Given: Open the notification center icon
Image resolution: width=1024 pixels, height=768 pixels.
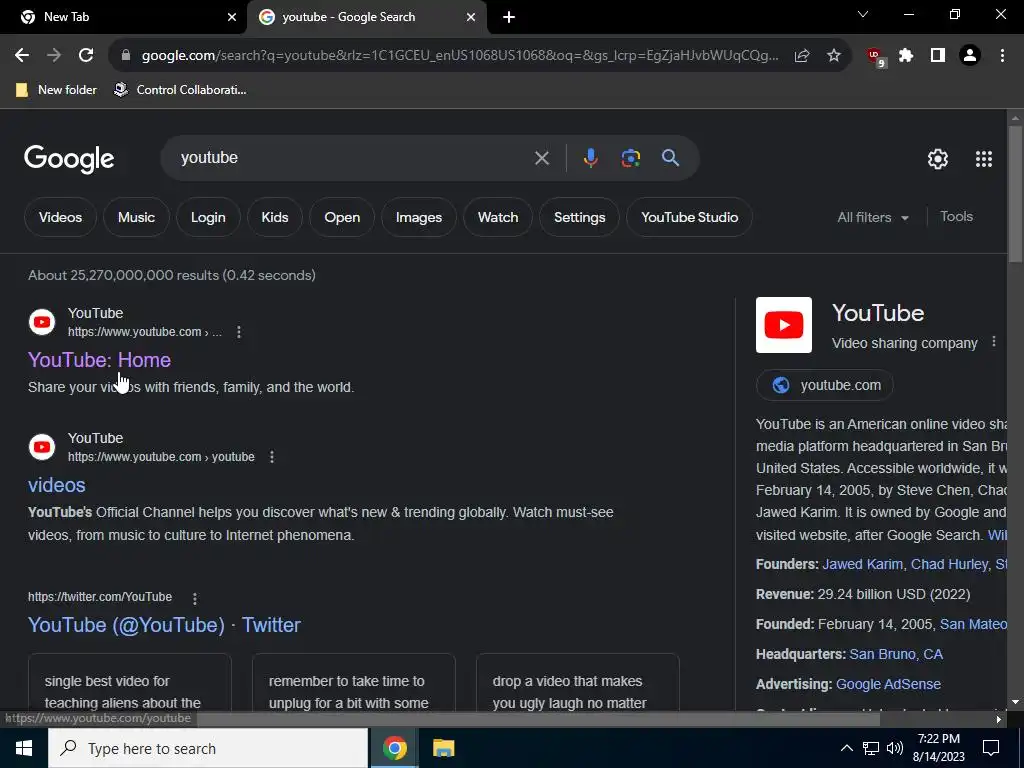Looking at the screenshot, I should pos(991,748).
